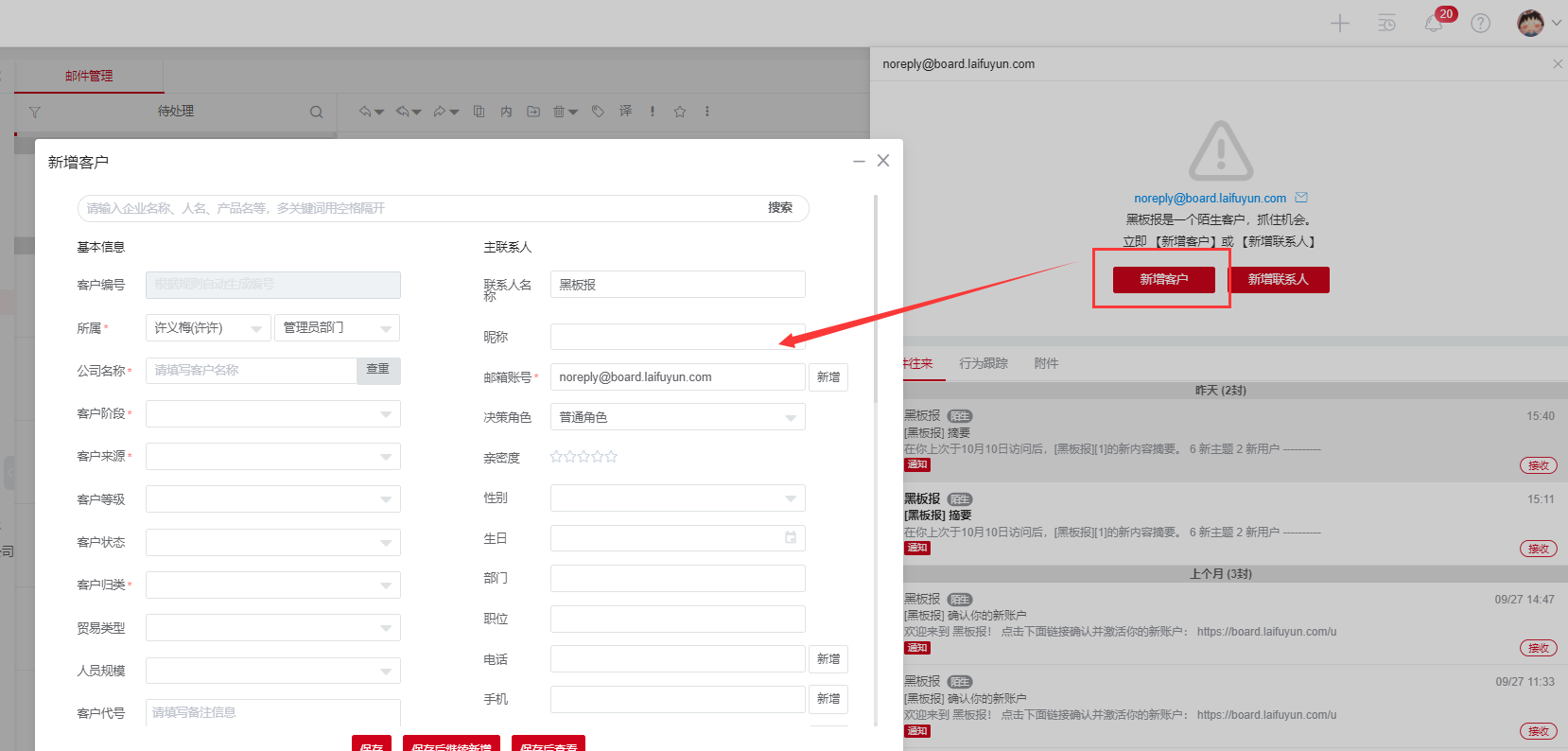
Task: Click the 公司名称 input field
Action: (251, 371)
